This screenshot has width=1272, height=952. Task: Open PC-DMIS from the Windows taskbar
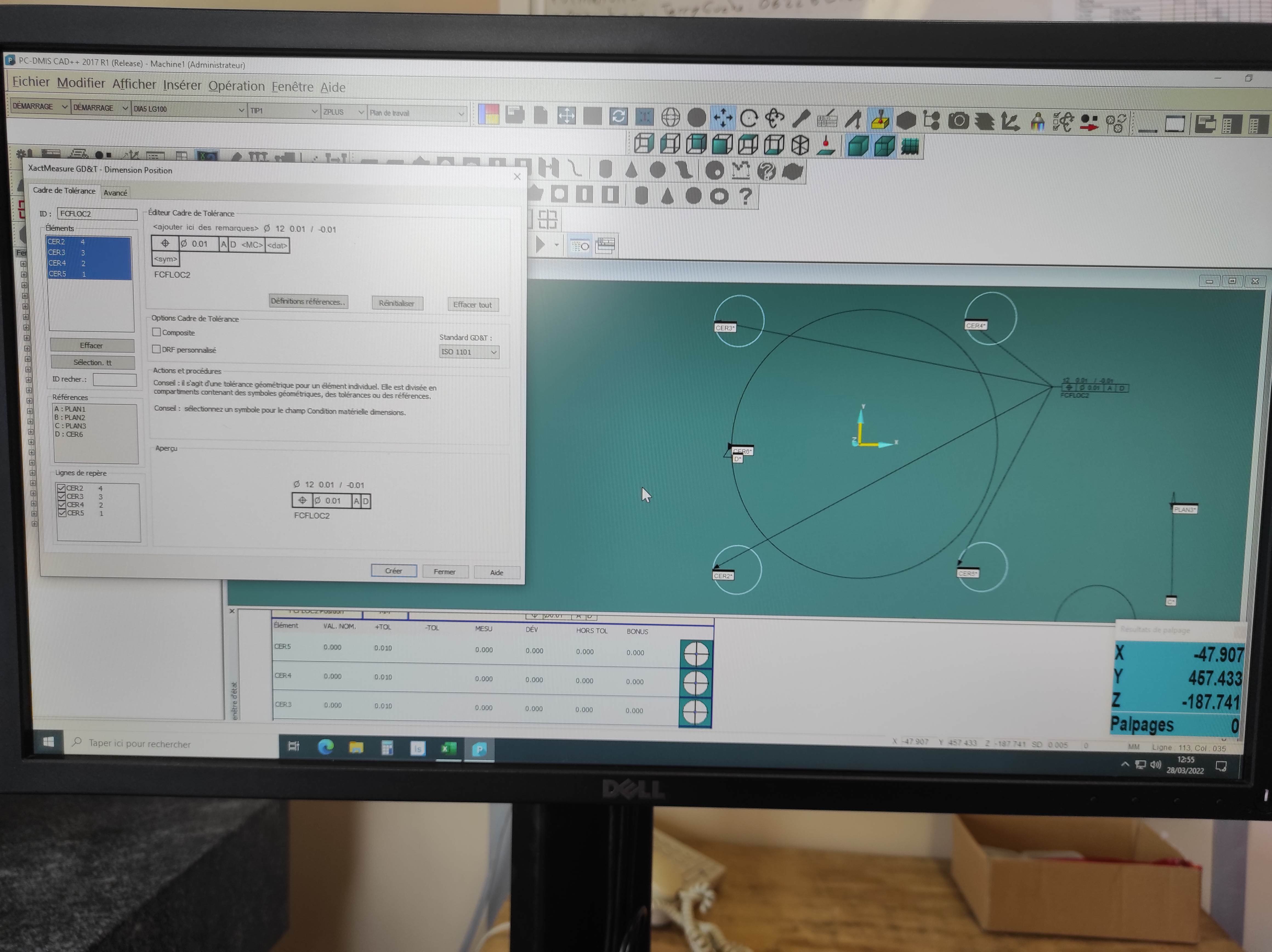pos(479,748)
